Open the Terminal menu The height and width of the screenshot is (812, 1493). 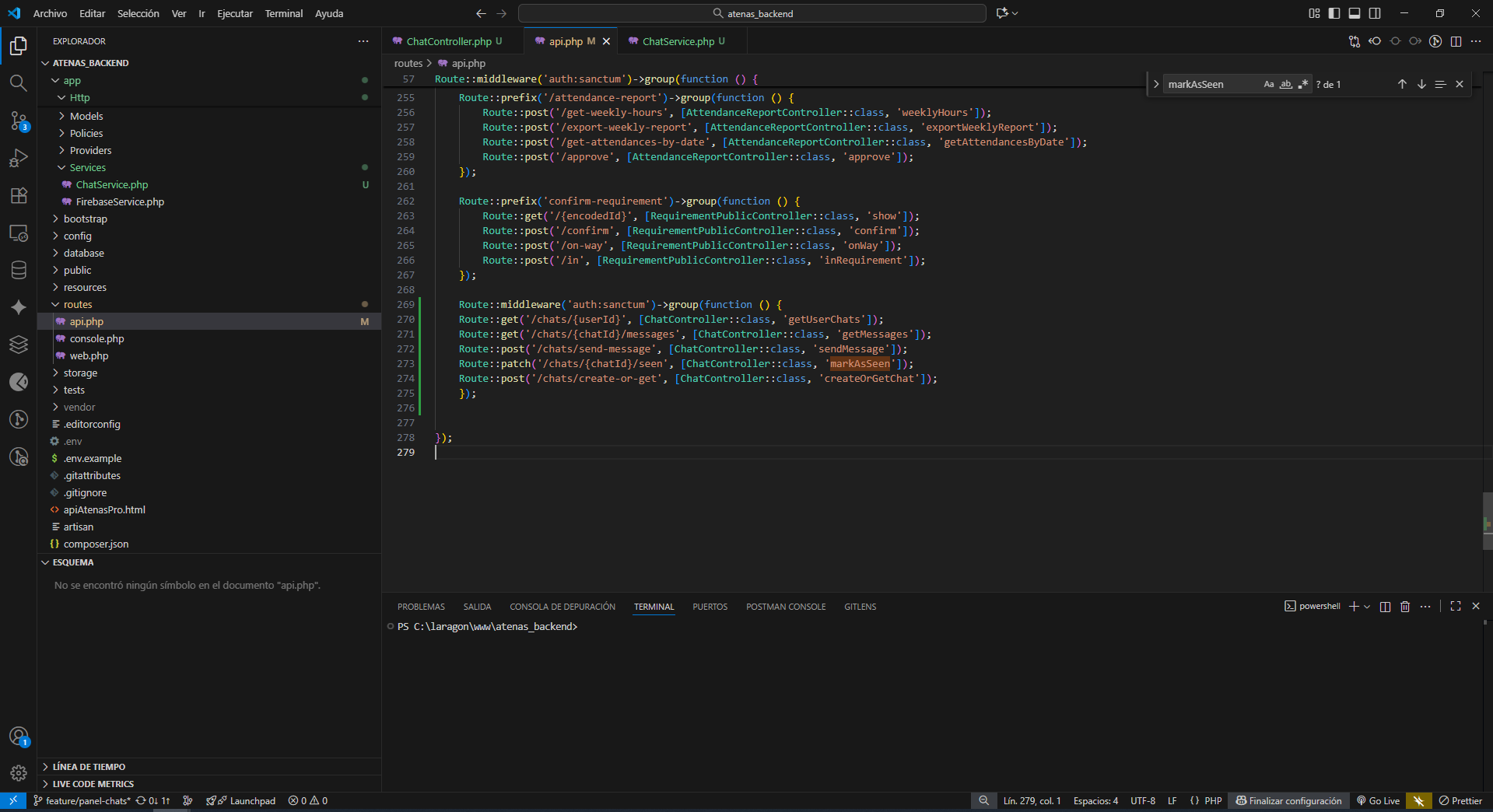283,13
